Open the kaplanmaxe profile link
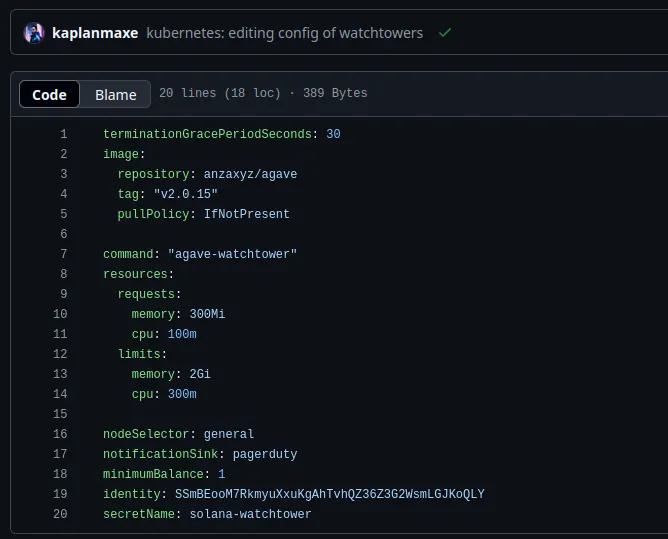The image size is (668, 539). coord(94,33)
